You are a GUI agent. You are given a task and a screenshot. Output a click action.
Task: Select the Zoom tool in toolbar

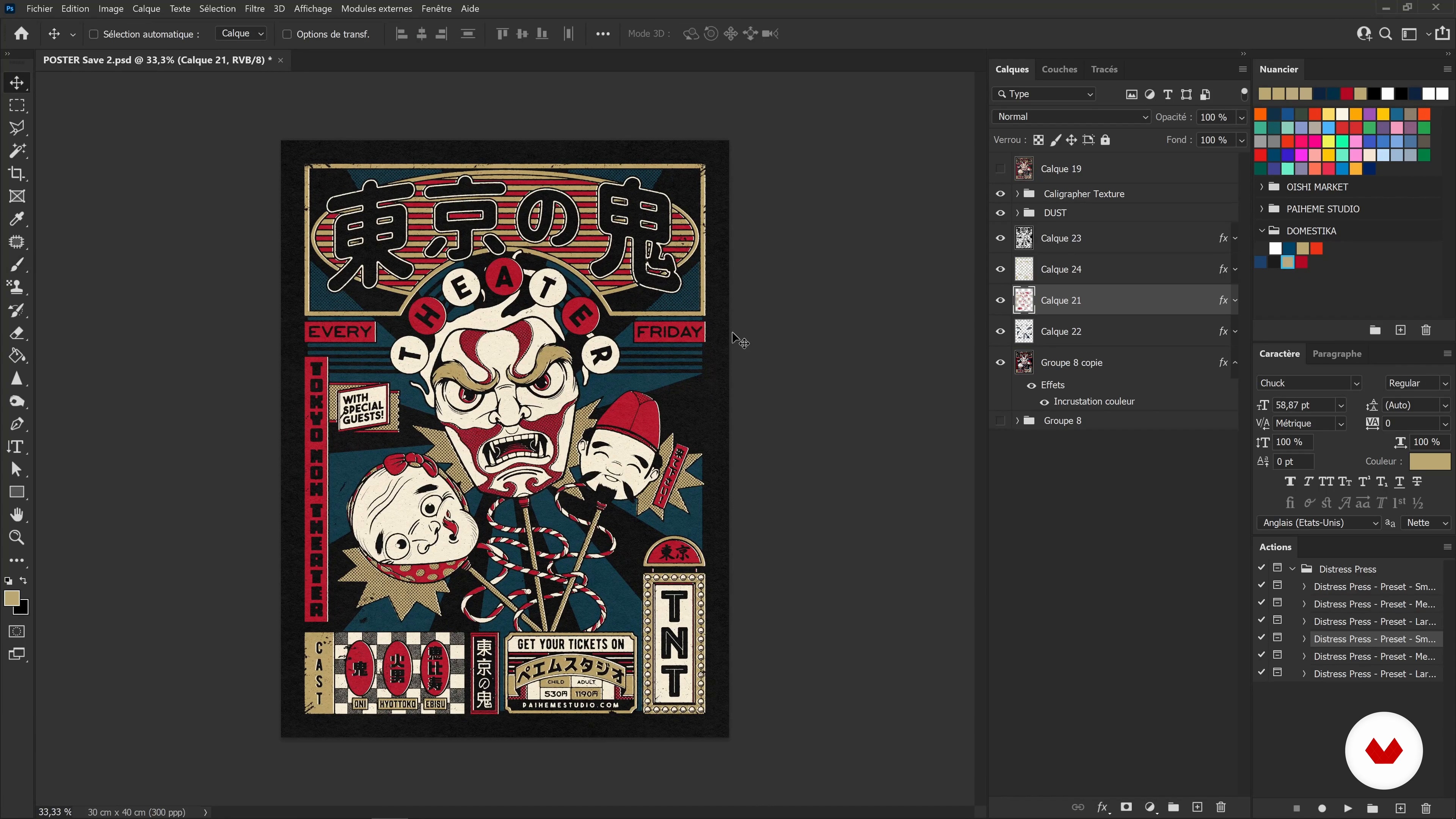(17, 538)
